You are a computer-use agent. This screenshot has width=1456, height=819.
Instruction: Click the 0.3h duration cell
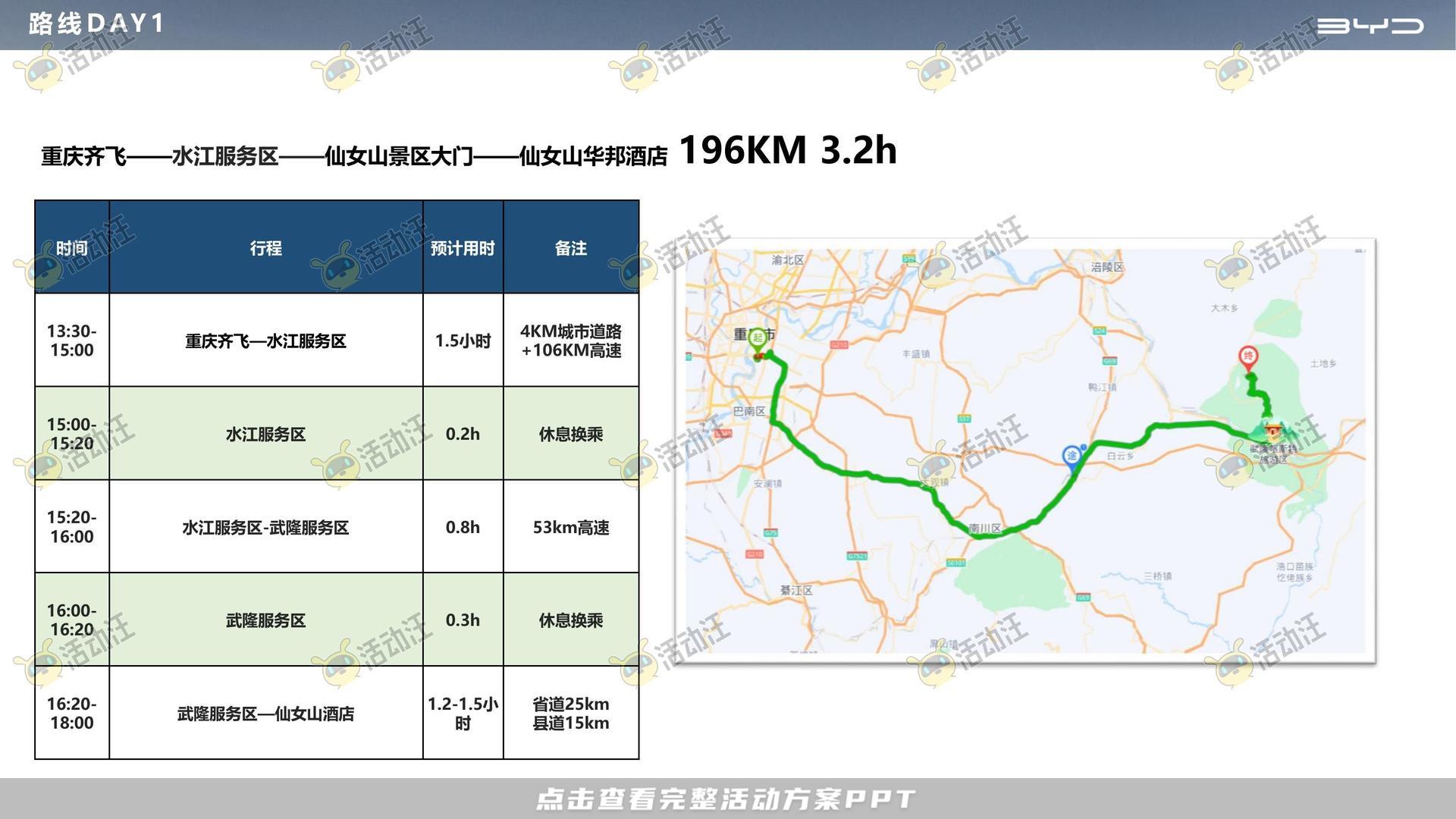pyautogui.click(x=463, y=620)
